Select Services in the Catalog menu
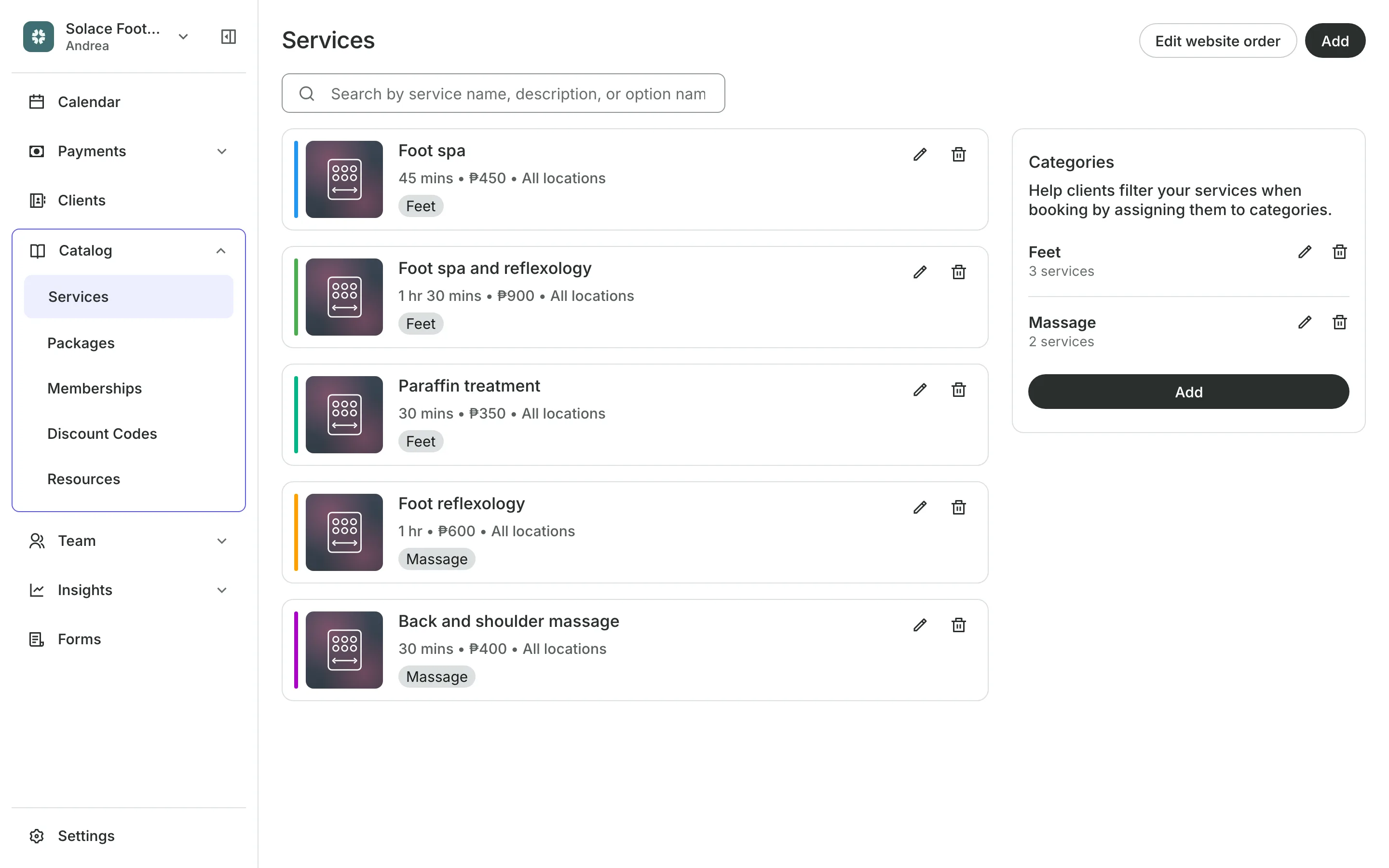 point(129,297)
